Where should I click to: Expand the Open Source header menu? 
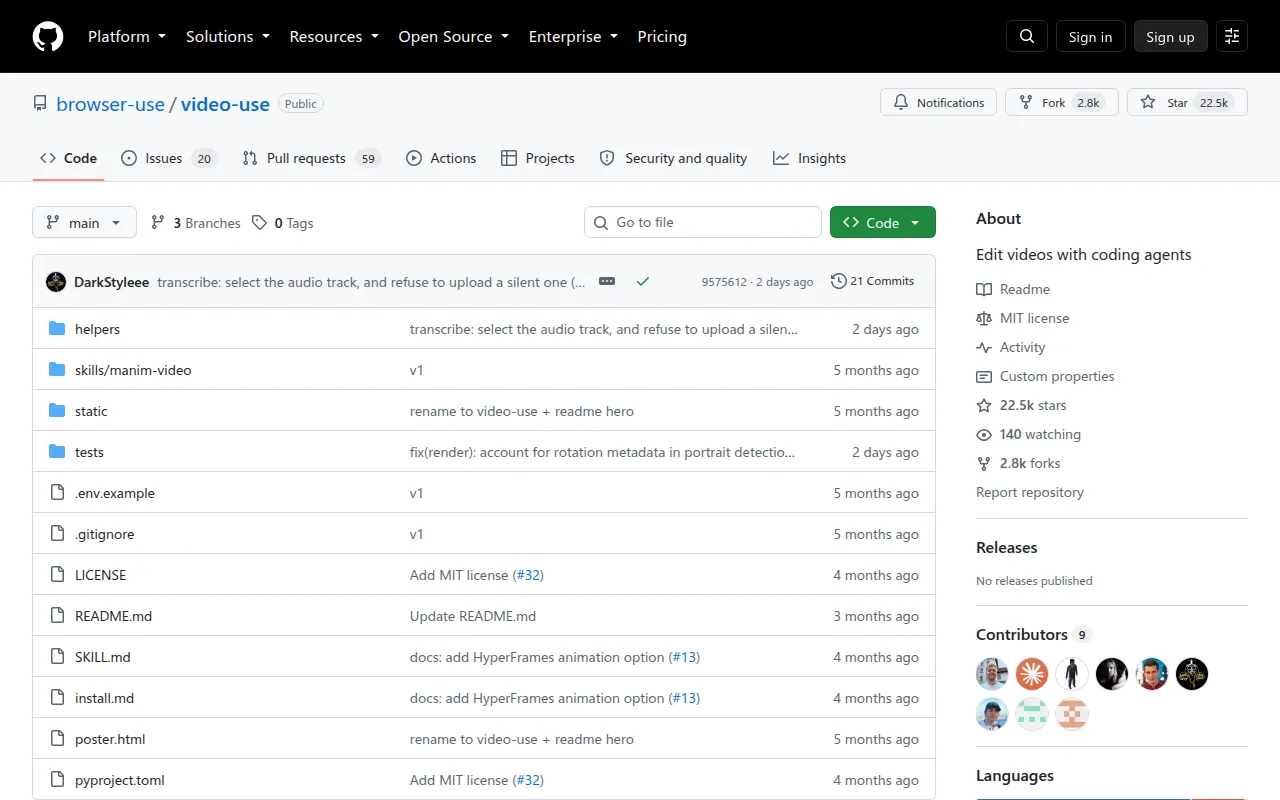[454, 36]
